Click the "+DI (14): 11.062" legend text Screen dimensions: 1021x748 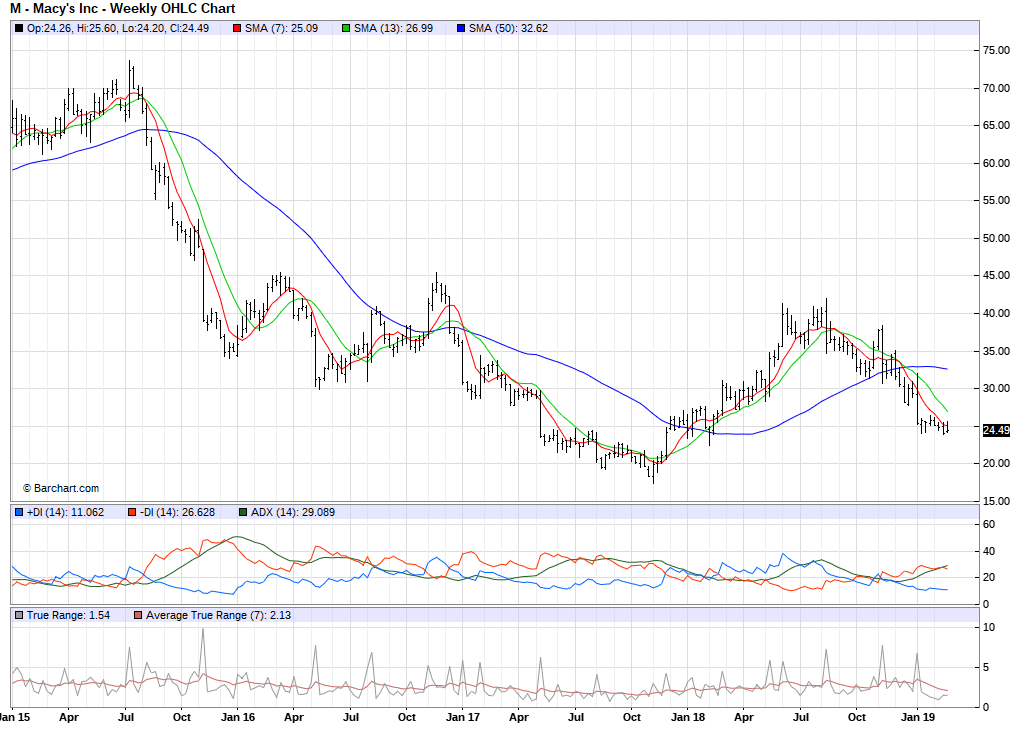pyautogui.click(x=65, y=512)
